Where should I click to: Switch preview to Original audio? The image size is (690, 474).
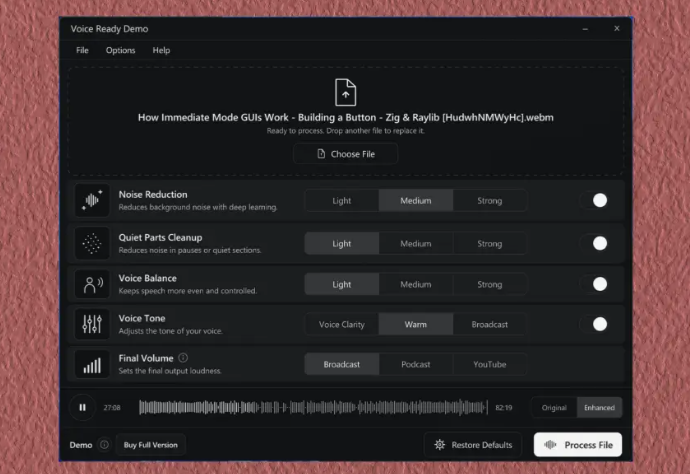[554, 408]
